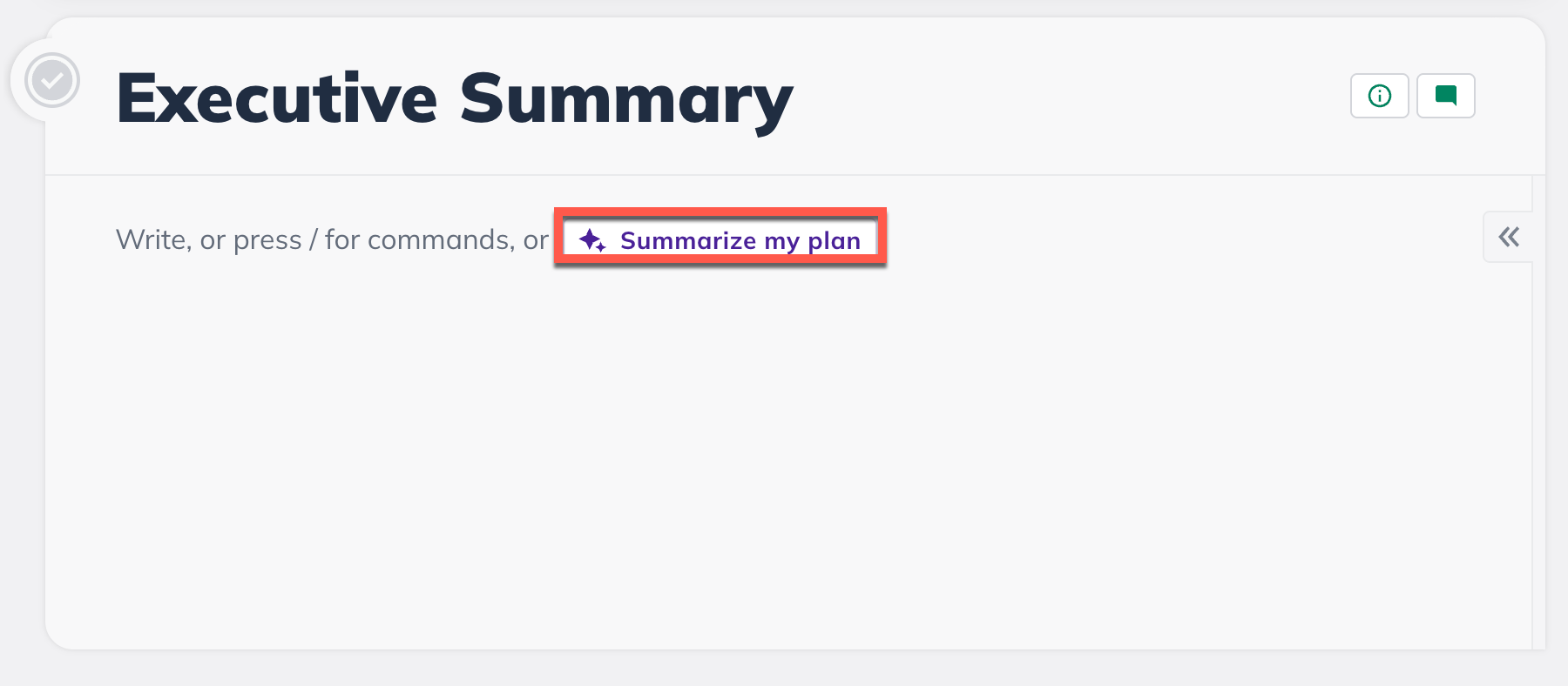Mark Executive Summary section as complete
This screenshot has height=686, width=1568.
point(52,81)
